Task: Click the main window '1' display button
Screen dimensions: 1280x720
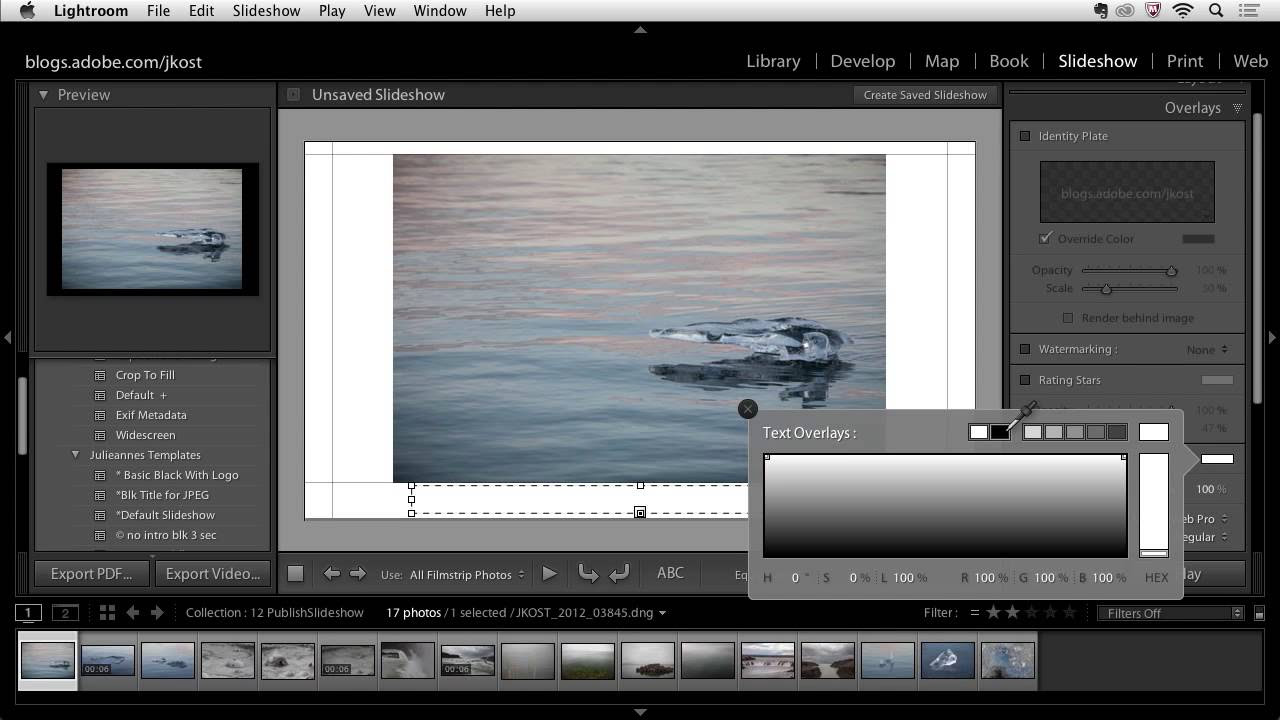Action: point(28,613)
